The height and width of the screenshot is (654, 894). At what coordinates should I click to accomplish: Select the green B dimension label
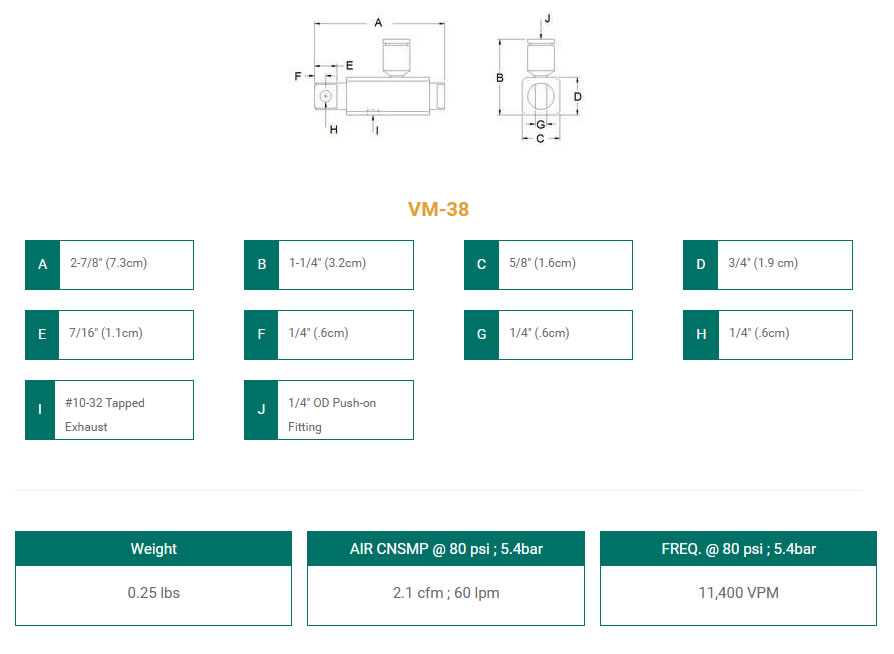coord(262,265)
